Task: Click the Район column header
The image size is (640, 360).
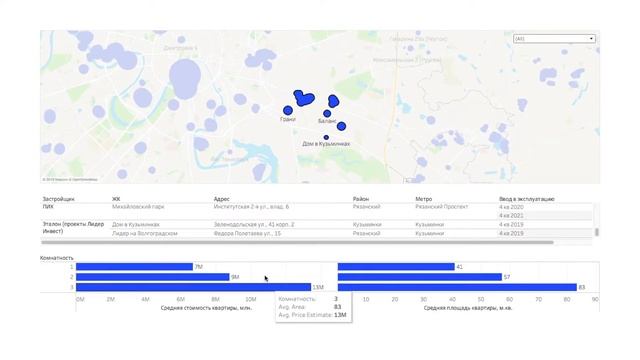Action: (361, 199)
